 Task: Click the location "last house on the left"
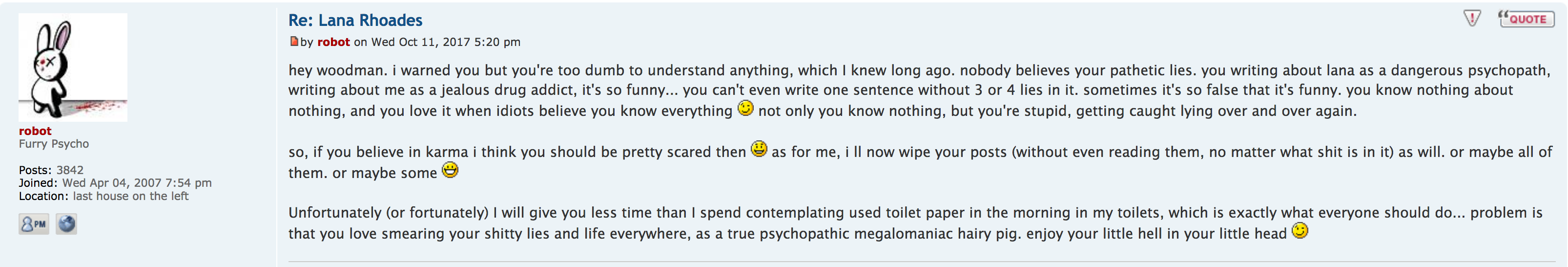point(130,196)
